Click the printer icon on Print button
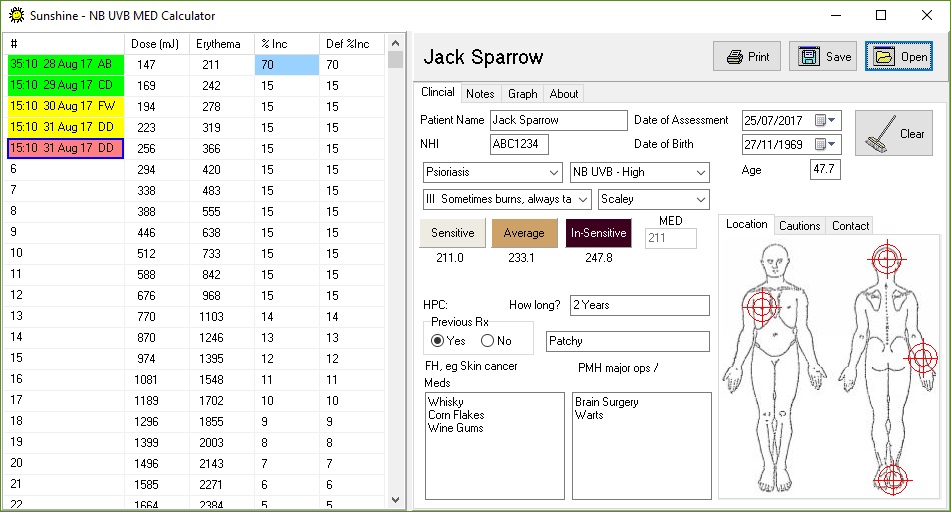This screenshot has width=951, height=512. click(x=735, y=57)
